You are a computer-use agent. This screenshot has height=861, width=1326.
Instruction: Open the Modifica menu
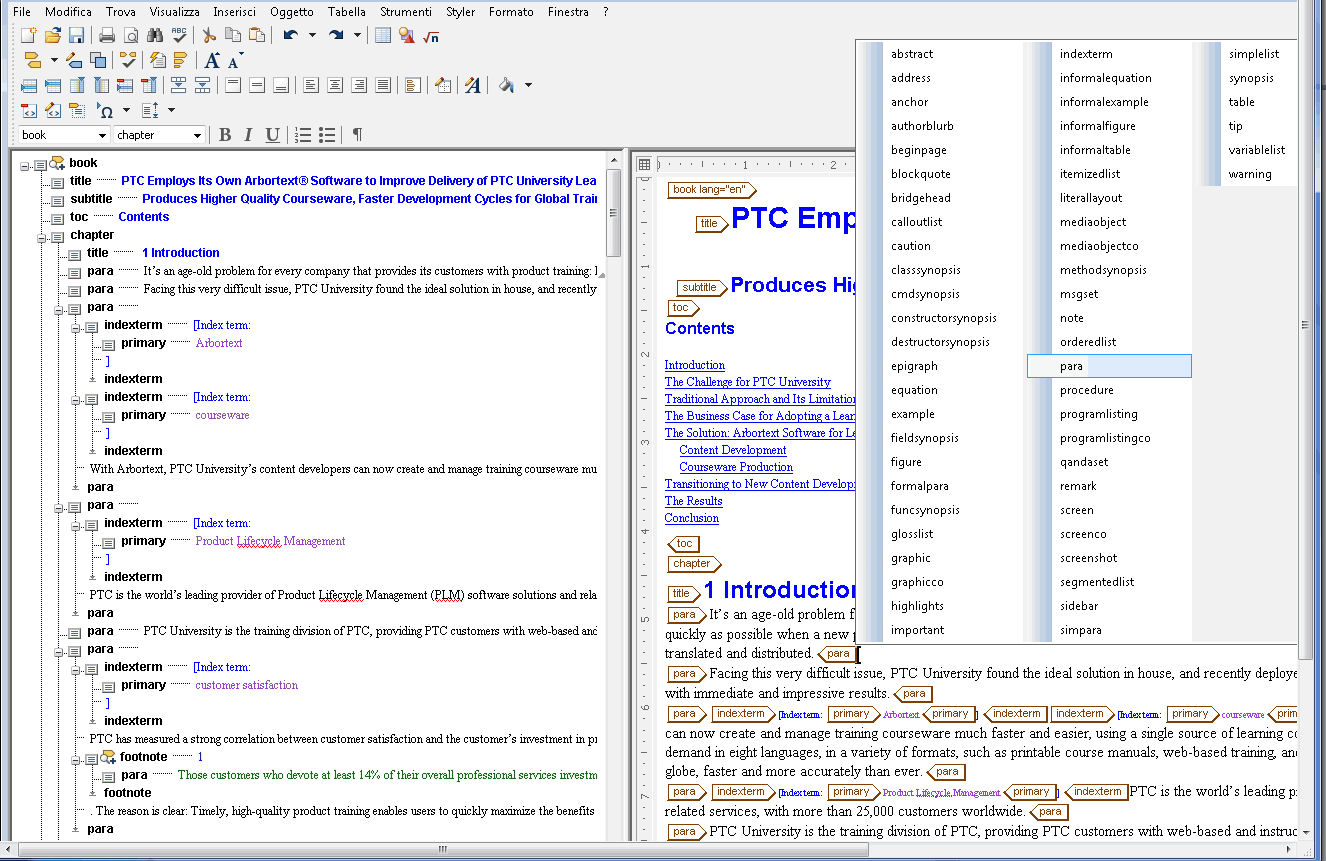tap(68, 12)
